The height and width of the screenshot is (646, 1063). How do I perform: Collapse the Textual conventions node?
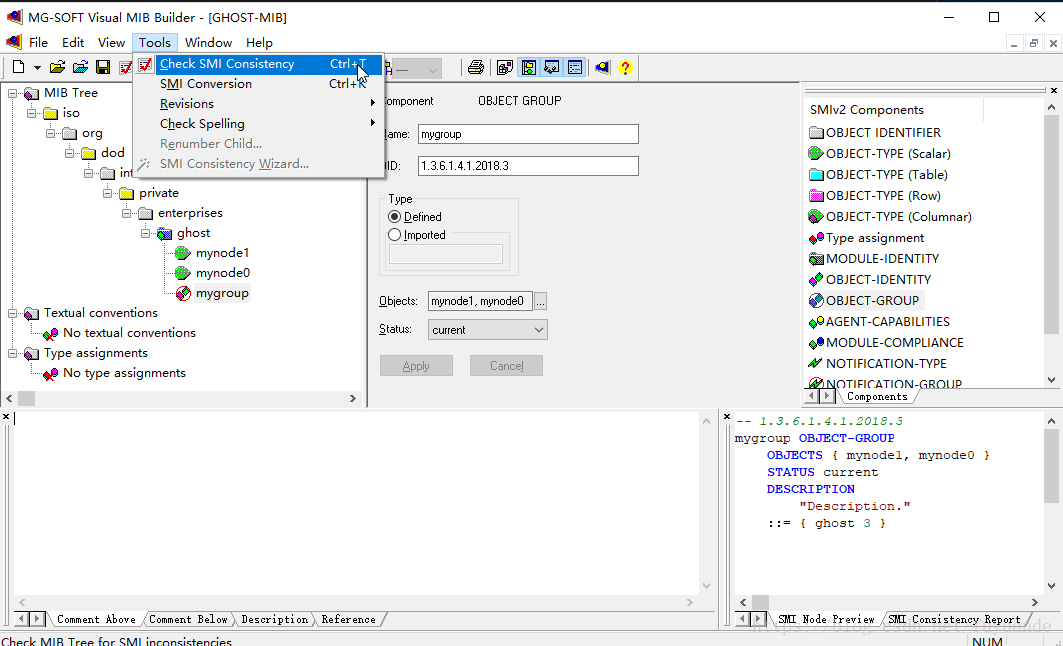point(12,313)
